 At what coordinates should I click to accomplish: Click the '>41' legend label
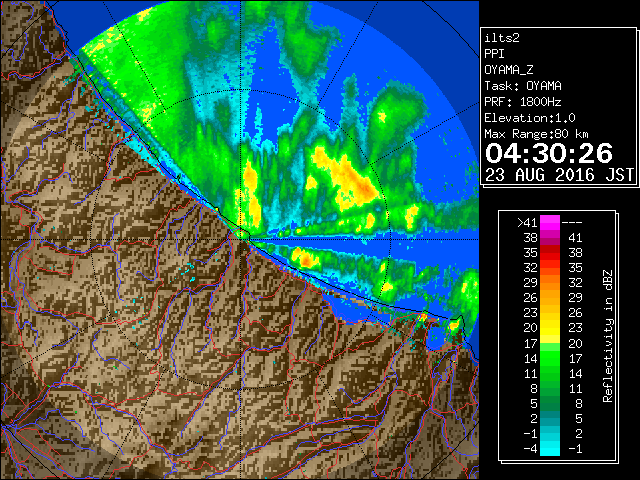pos(527,223)
